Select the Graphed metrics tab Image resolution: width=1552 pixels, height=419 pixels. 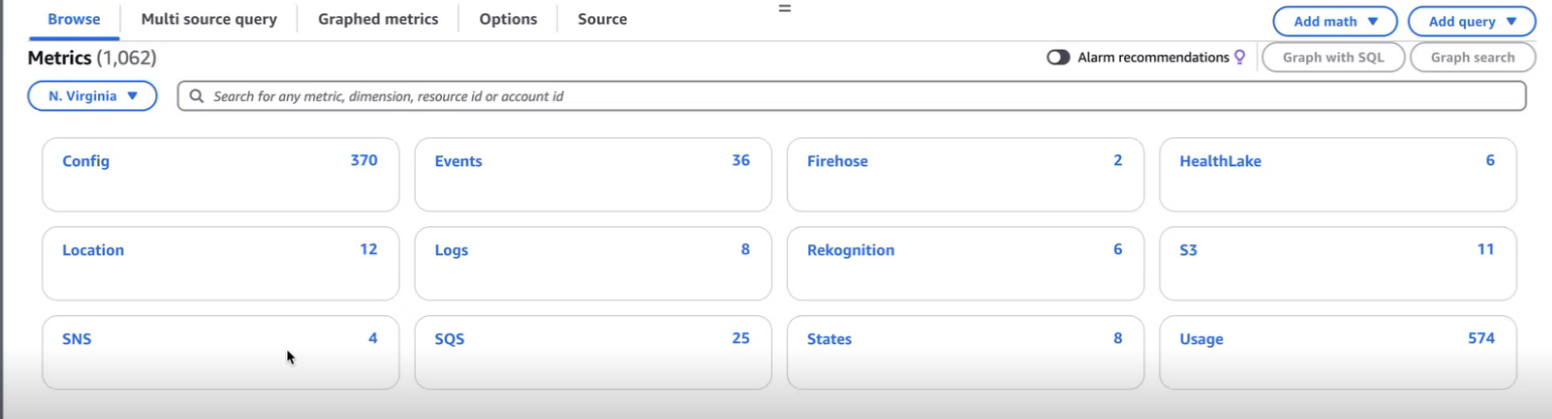tap(378, 19)
